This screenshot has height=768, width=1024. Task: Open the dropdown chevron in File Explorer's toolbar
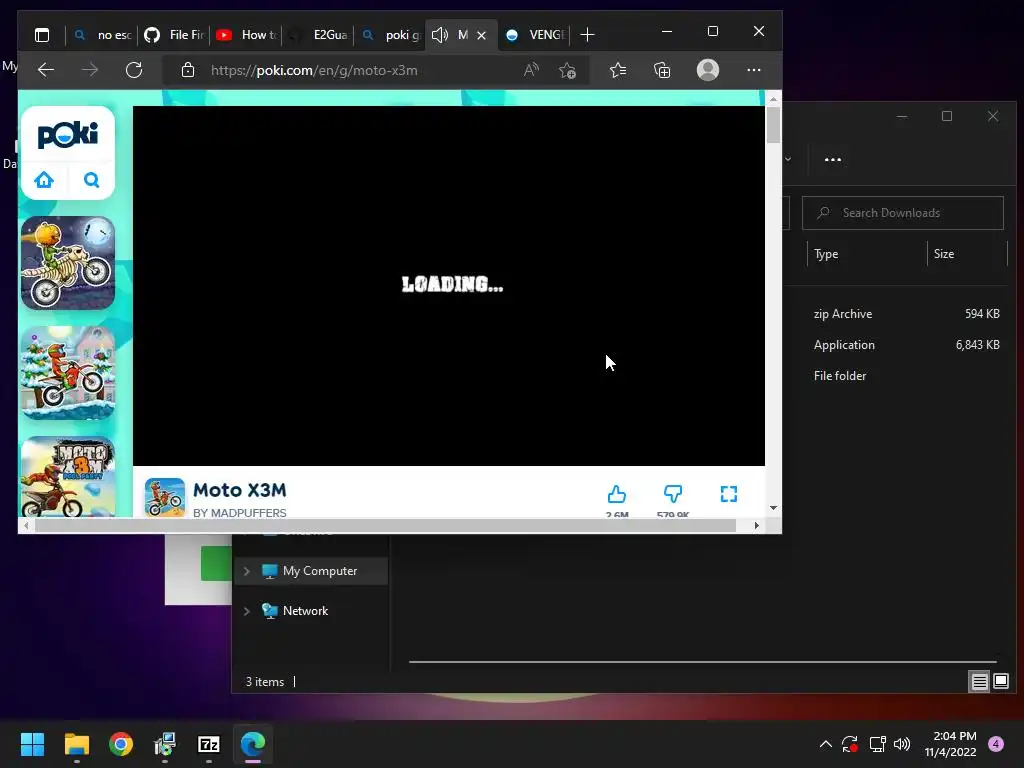coord(788,159)
